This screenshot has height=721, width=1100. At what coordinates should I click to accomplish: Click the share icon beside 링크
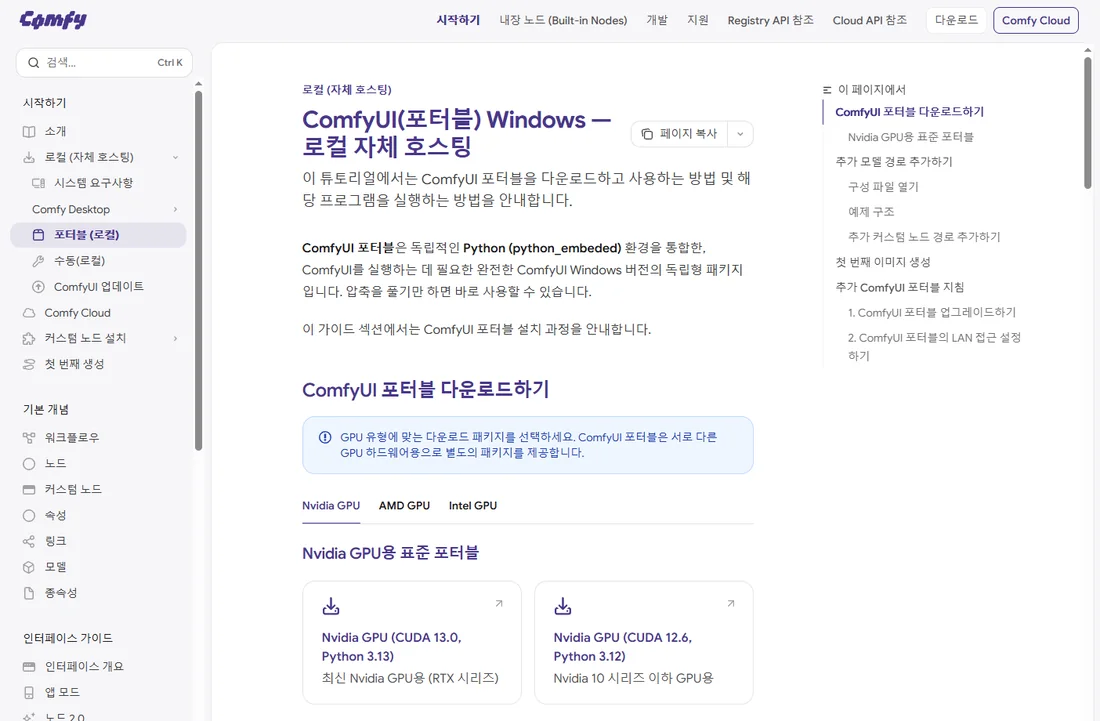(x=29, y=541)
